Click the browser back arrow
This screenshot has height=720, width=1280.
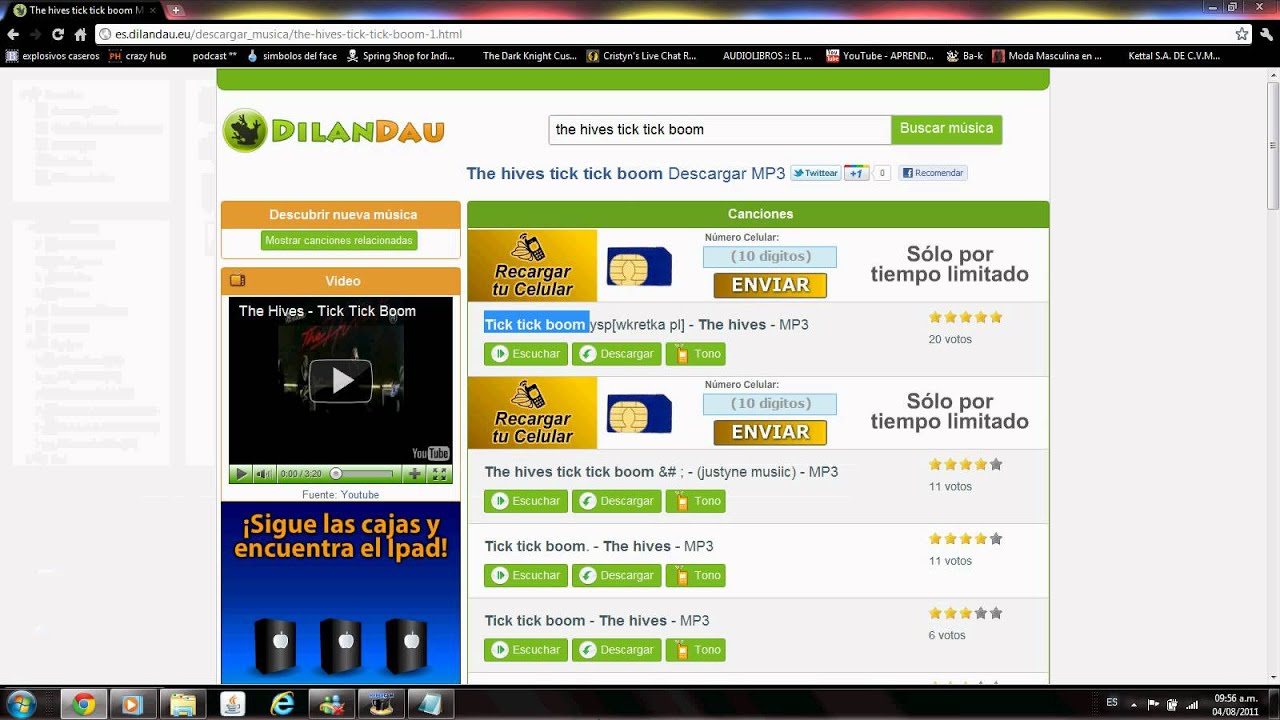tap(13, 34)
